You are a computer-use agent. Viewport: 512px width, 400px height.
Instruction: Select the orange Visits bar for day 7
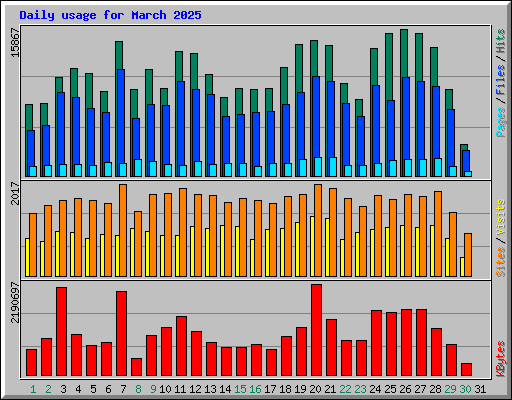tap(123, 230)
